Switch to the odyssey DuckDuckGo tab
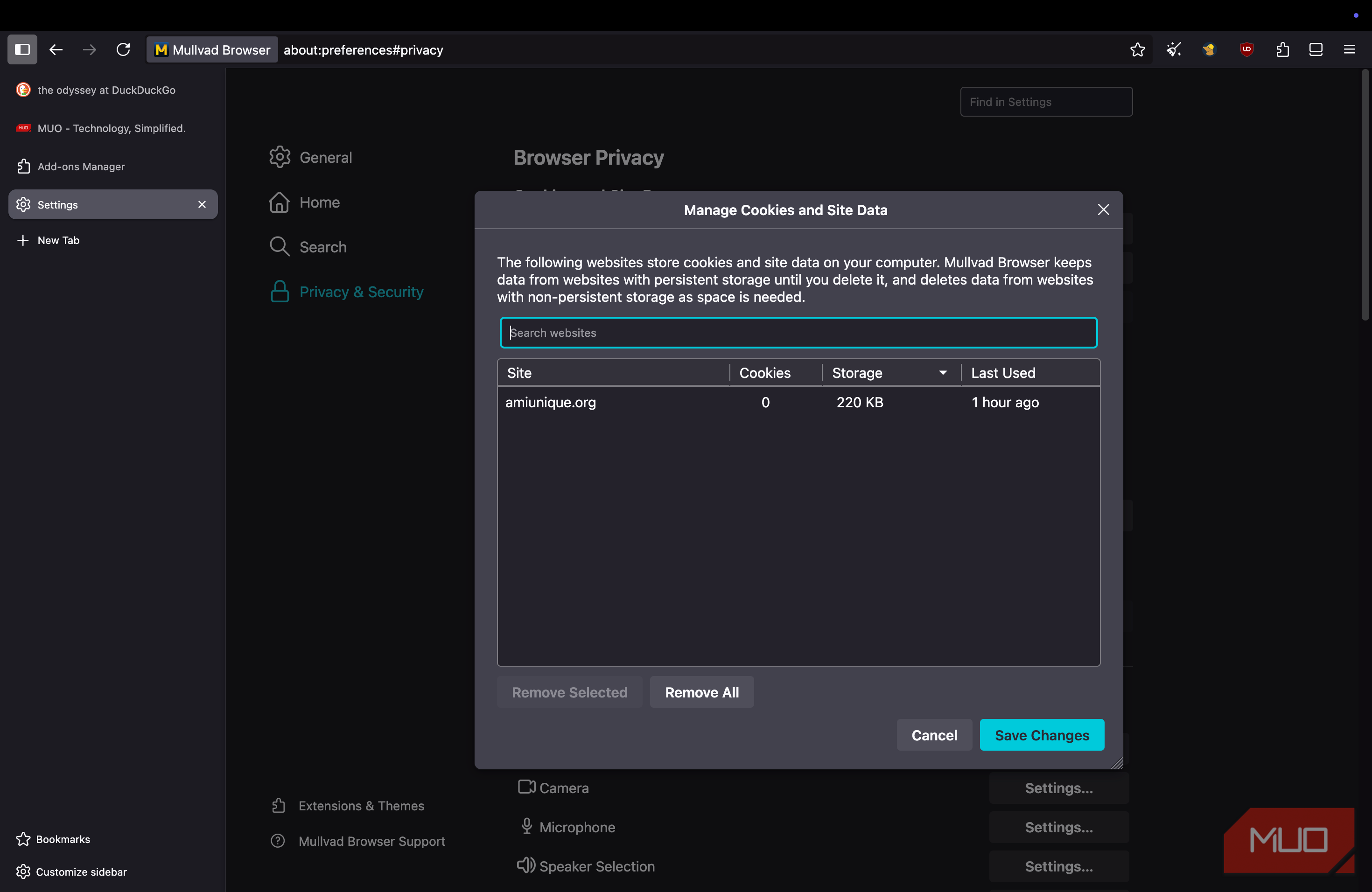The width and height of the screenshot is (1372, 892). [113, 90]
